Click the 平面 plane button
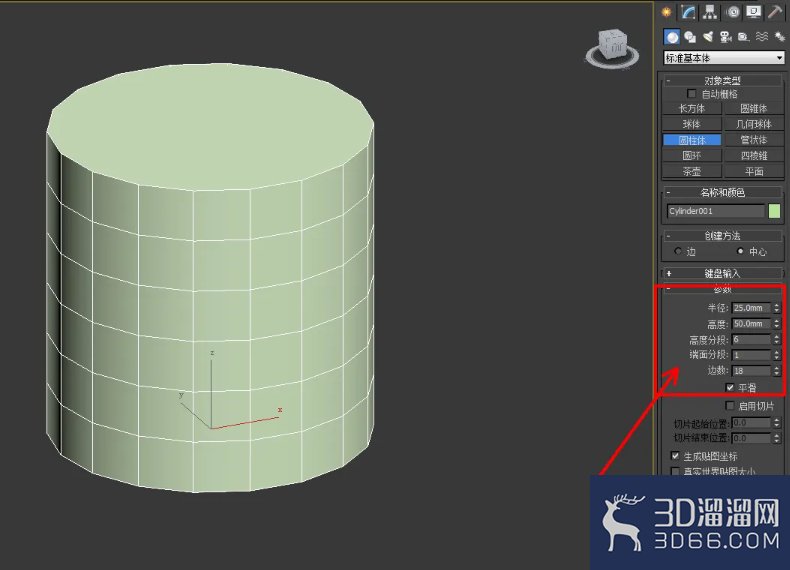This screenshot has height=570, width=790. (x=754, y=171)
